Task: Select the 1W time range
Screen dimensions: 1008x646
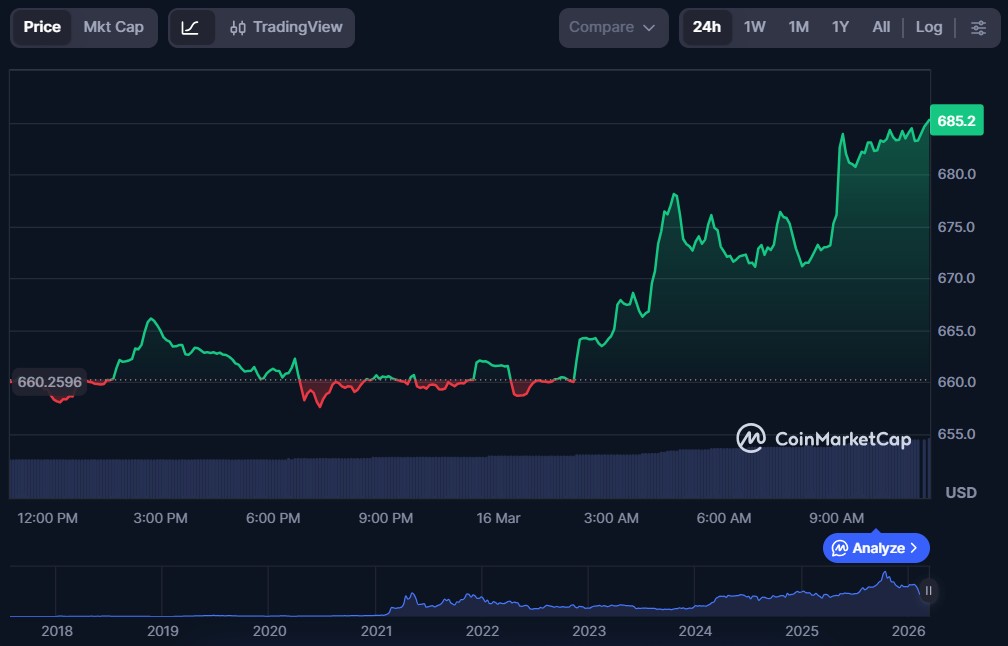Action: point(754,27)
